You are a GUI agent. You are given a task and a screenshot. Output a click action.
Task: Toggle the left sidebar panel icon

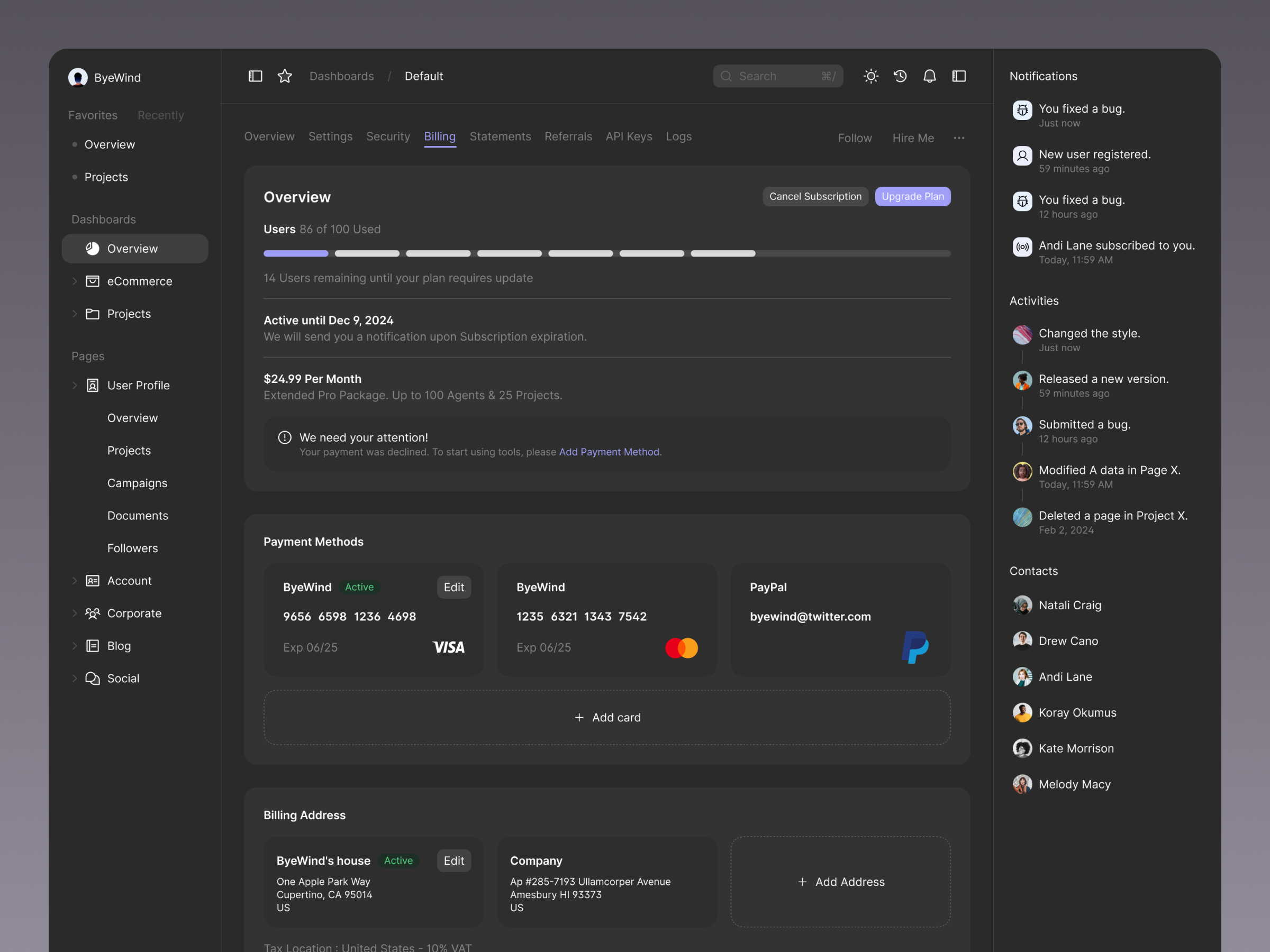point(255,76)
